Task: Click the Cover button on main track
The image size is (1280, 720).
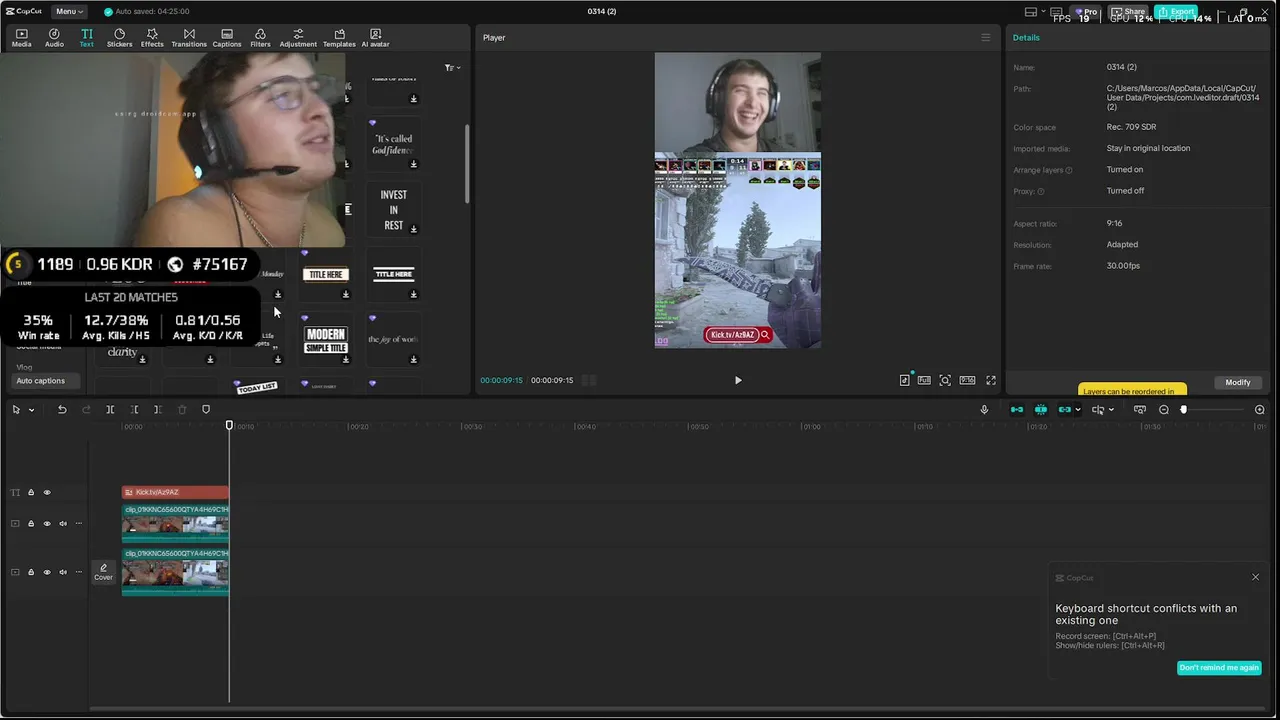Action: [103, 572]
